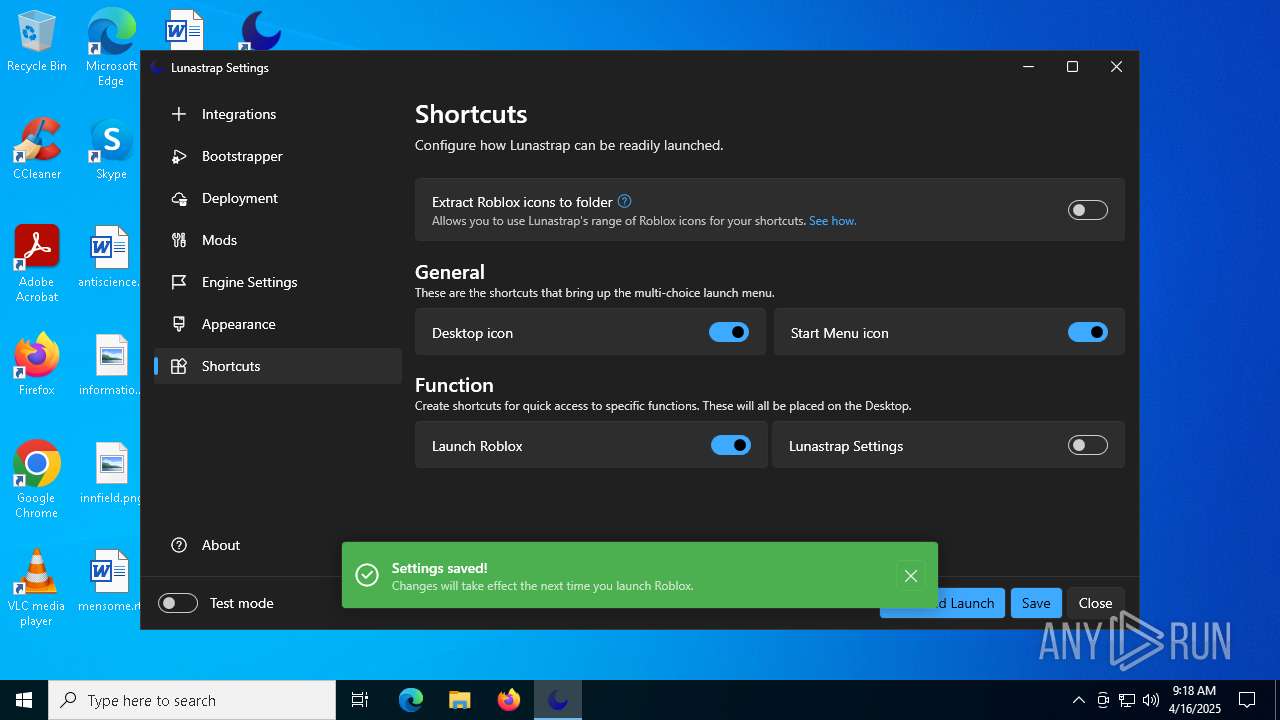The width and height of the screenshot is (1280, 720).
Task: Click the Close button at bottom
Action: coord(1095,603)
